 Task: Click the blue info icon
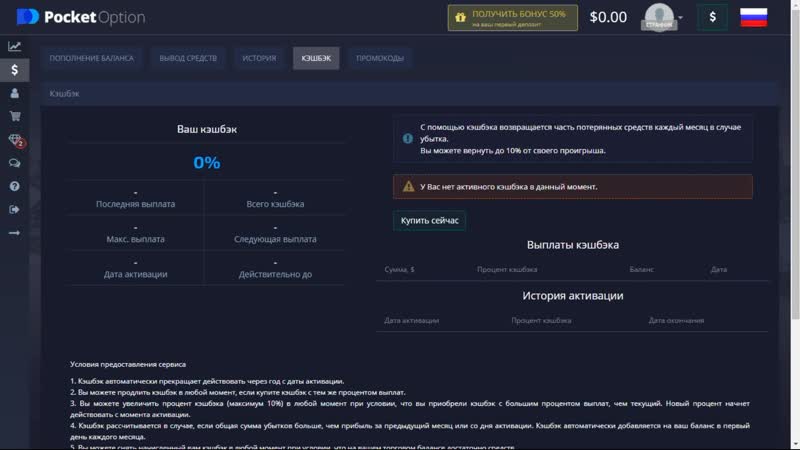coord(408,138)
